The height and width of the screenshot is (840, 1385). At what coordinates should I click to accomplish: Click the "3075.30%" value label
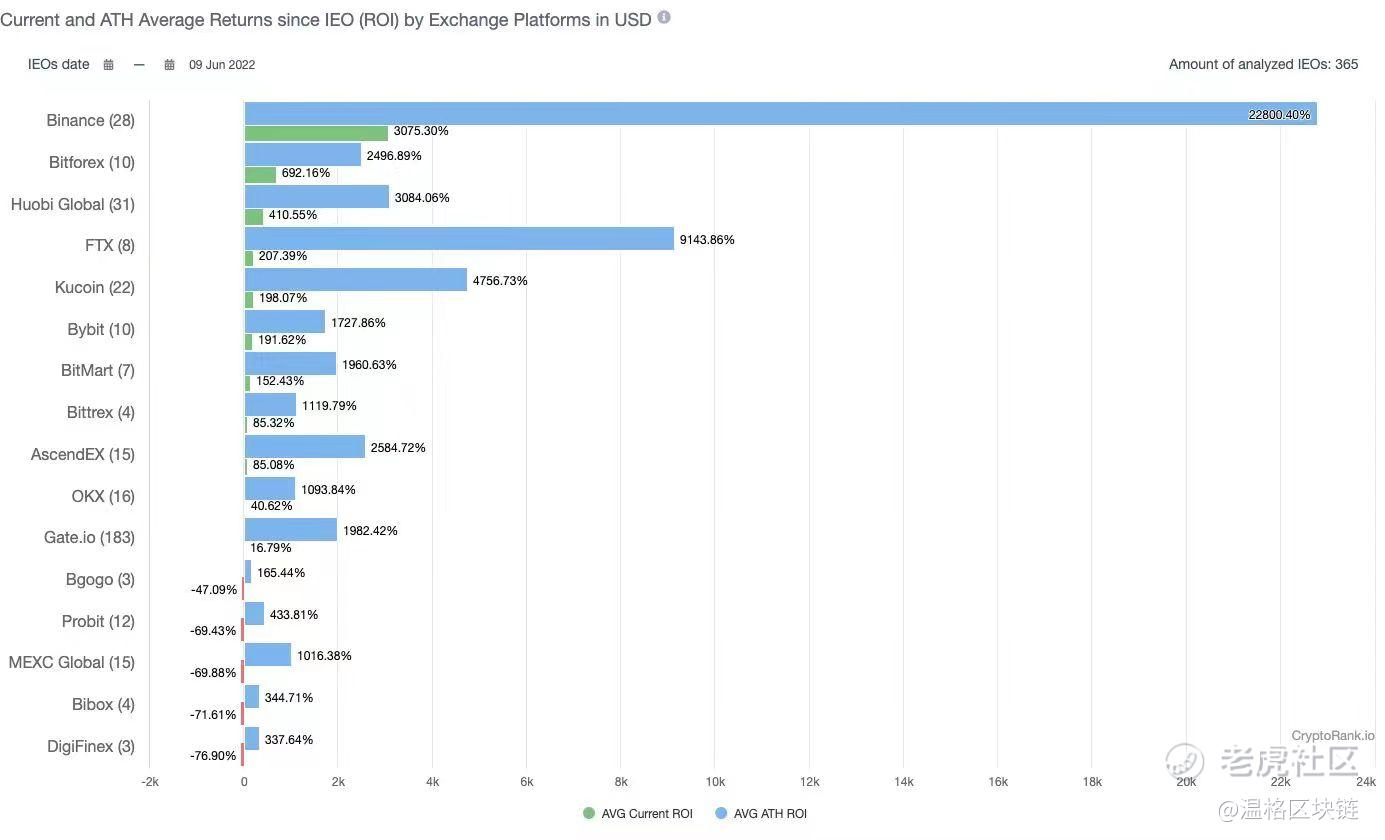[421, 132]
